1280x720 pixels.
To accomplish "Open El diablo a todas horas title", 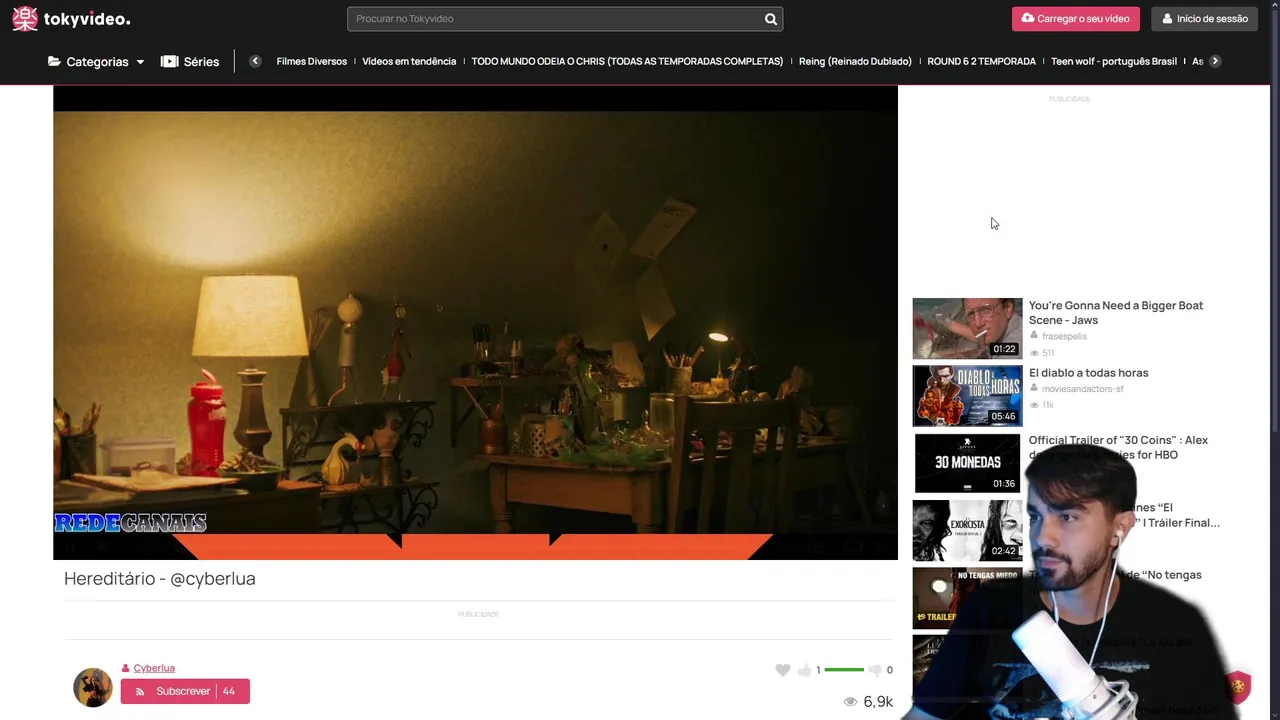I will tap(1088, 373).
